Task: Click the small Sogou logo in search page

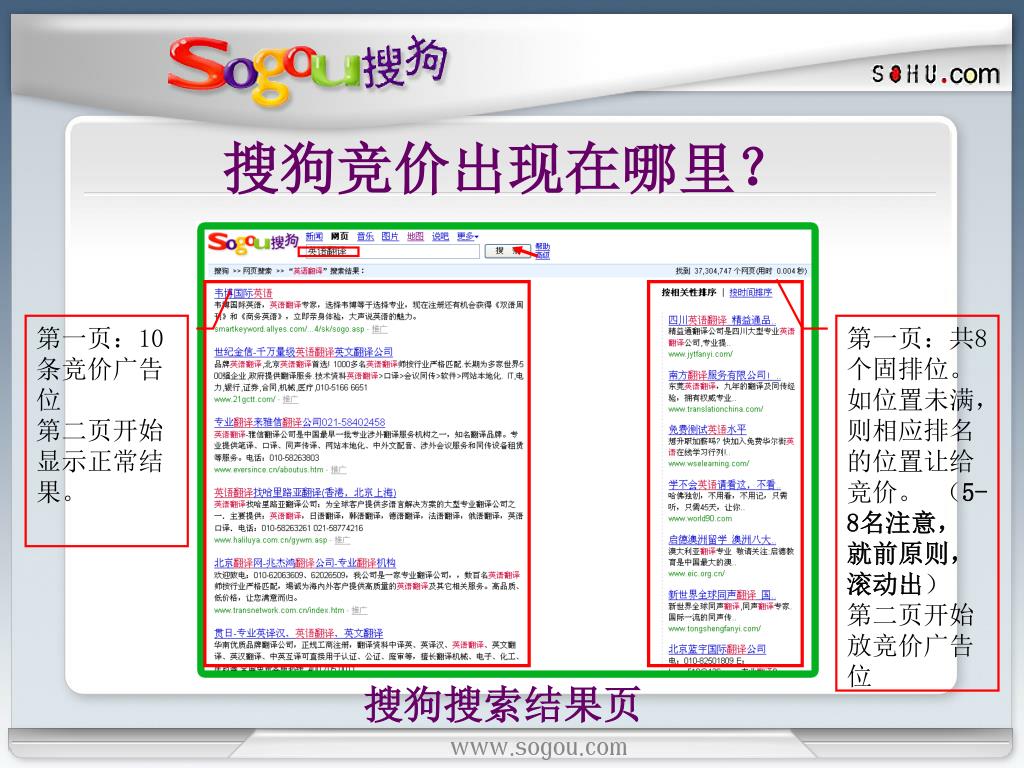Action: (x=253, y=242)
